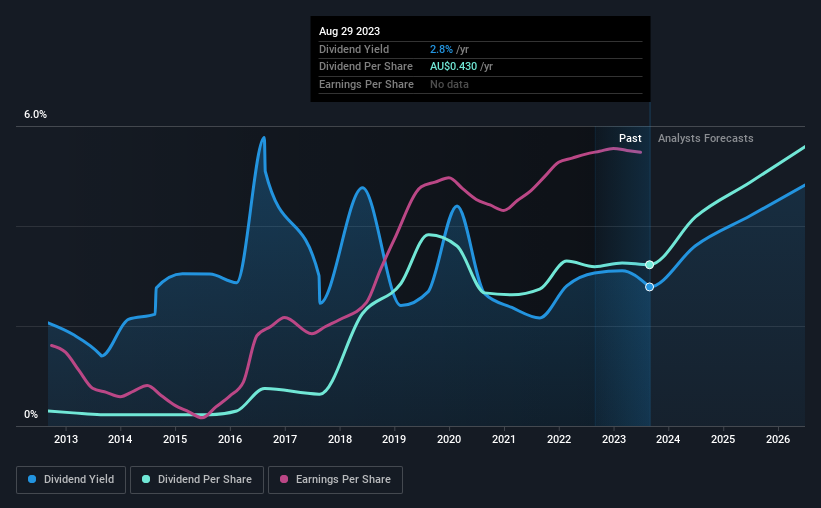821x508 pixels.
Task: Click the 2026 x-axis label
Action: (x=778, y=439)
